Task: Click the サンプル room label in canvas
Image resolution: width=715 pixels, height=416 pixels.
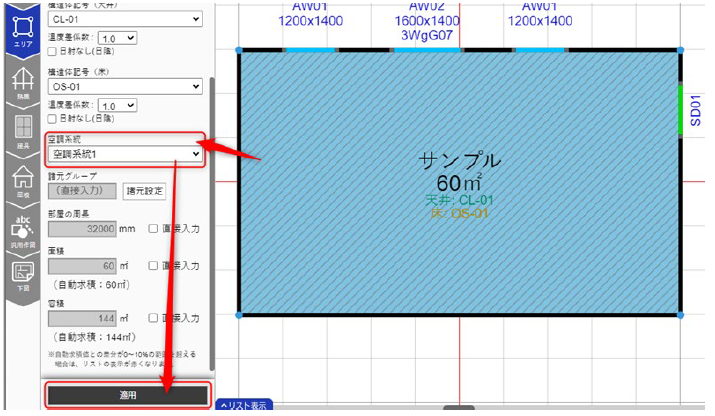Action: (461, 160)
